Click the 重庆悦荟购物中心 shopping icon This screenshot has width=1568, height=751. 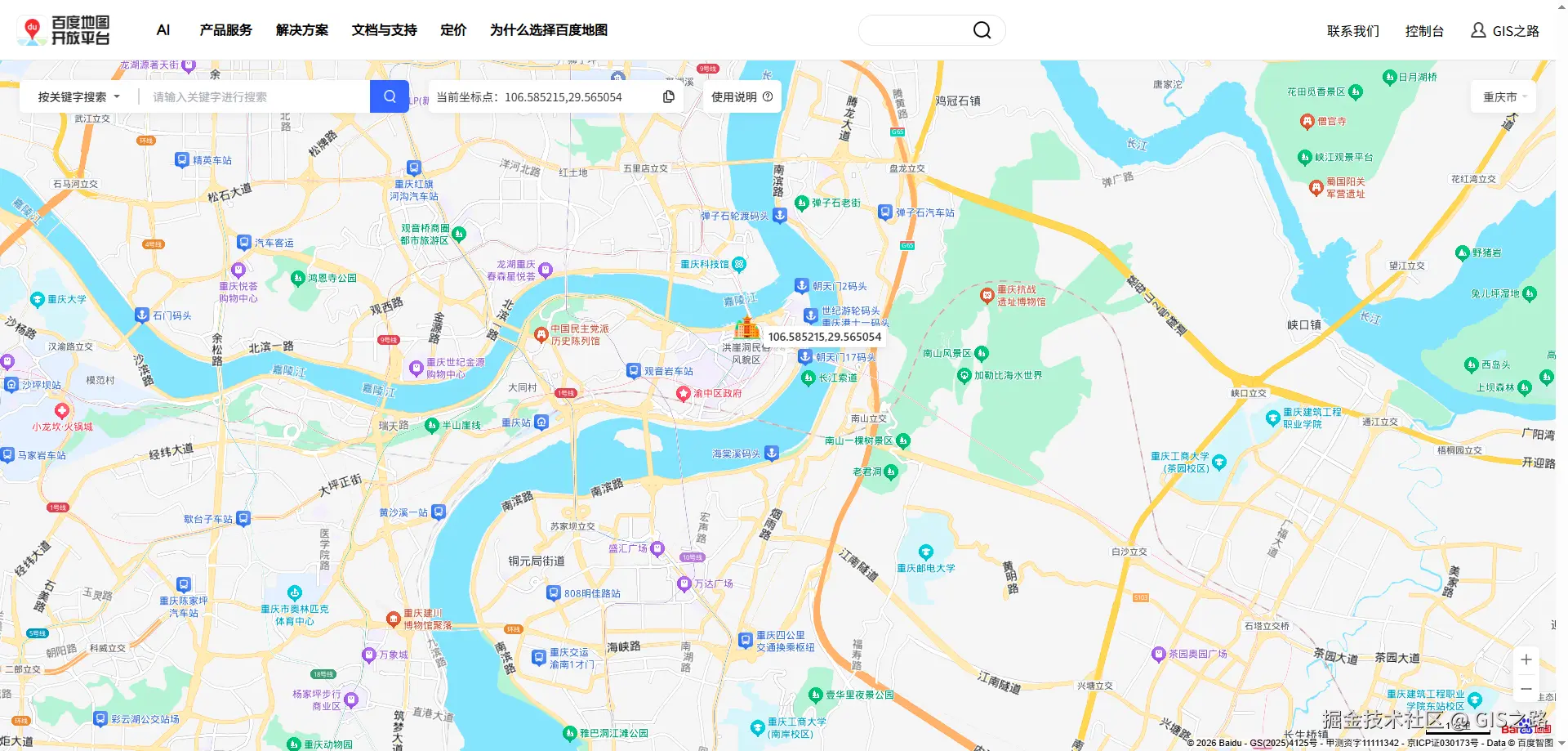(238, 270)
